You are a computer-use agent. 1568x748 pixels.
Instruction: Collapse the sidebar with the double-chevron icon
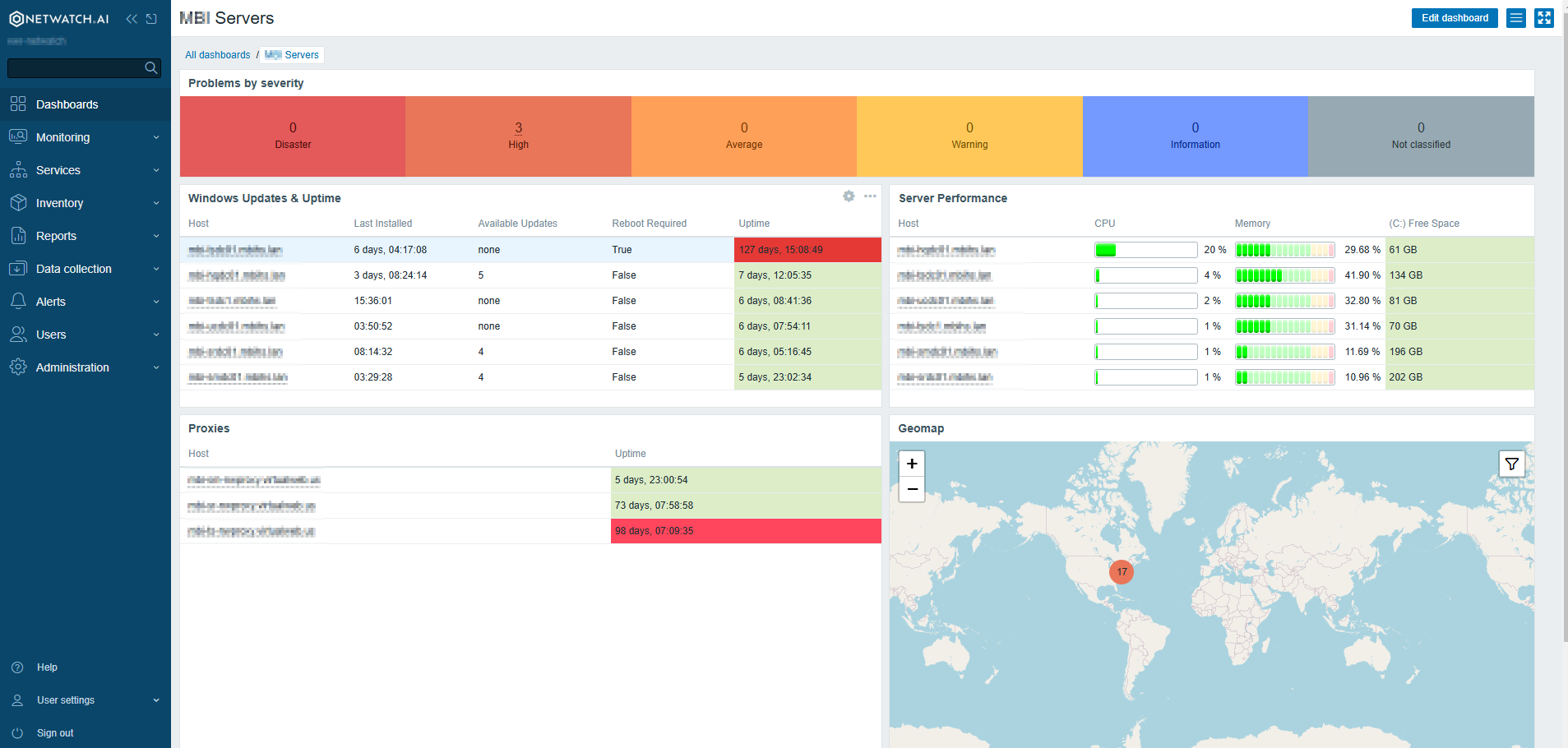tap(132, 19)
